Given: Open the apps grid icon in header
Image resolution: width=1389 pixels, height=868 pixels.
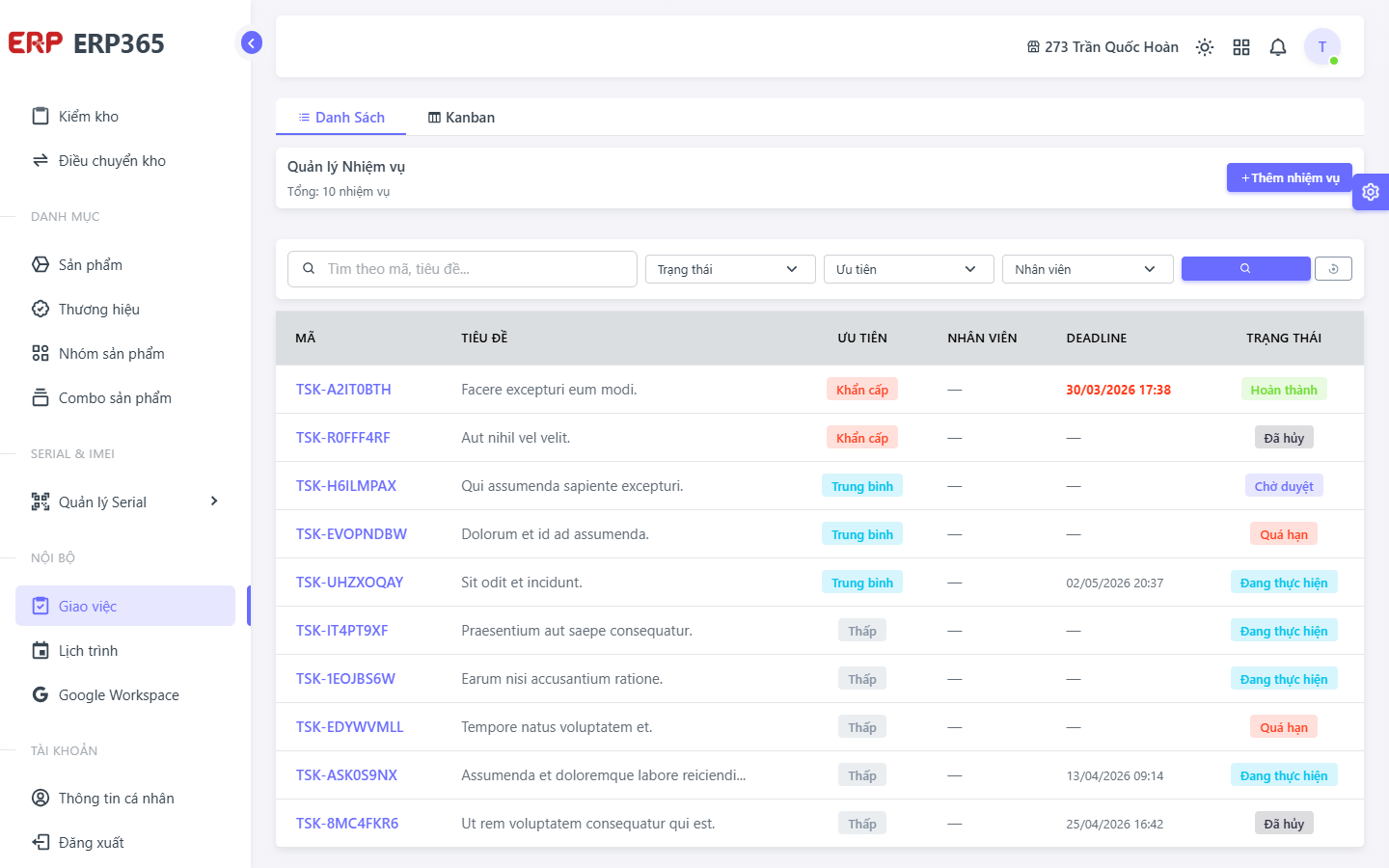Looking at the screenshot, I should pyautogui.click(x=1241, y=47).
